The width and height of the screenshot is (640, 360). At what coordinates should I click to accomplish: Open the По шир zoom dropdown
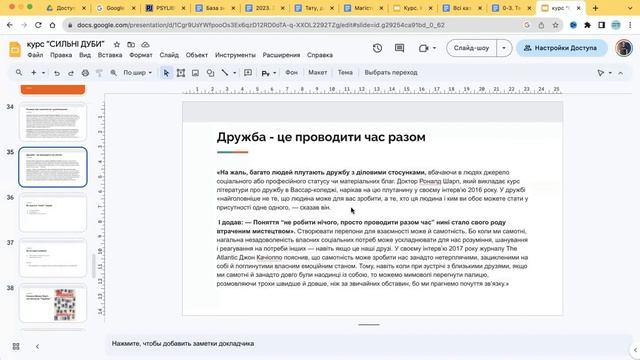click(x=138, y=73)
